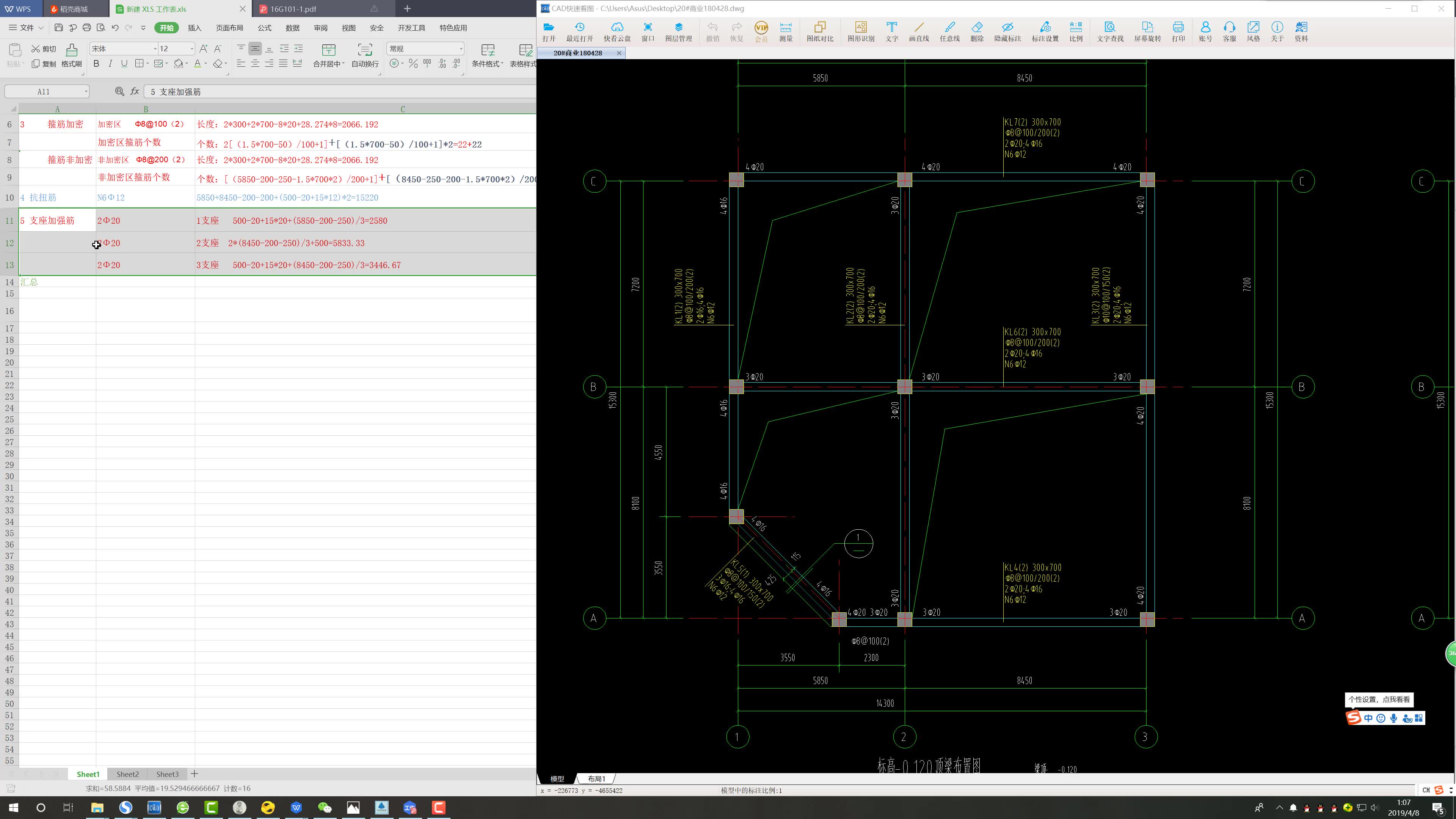Toggle 隐藏标注 hide annotations
Screen dimensions: 1456x819
[x=1007, y=31]
